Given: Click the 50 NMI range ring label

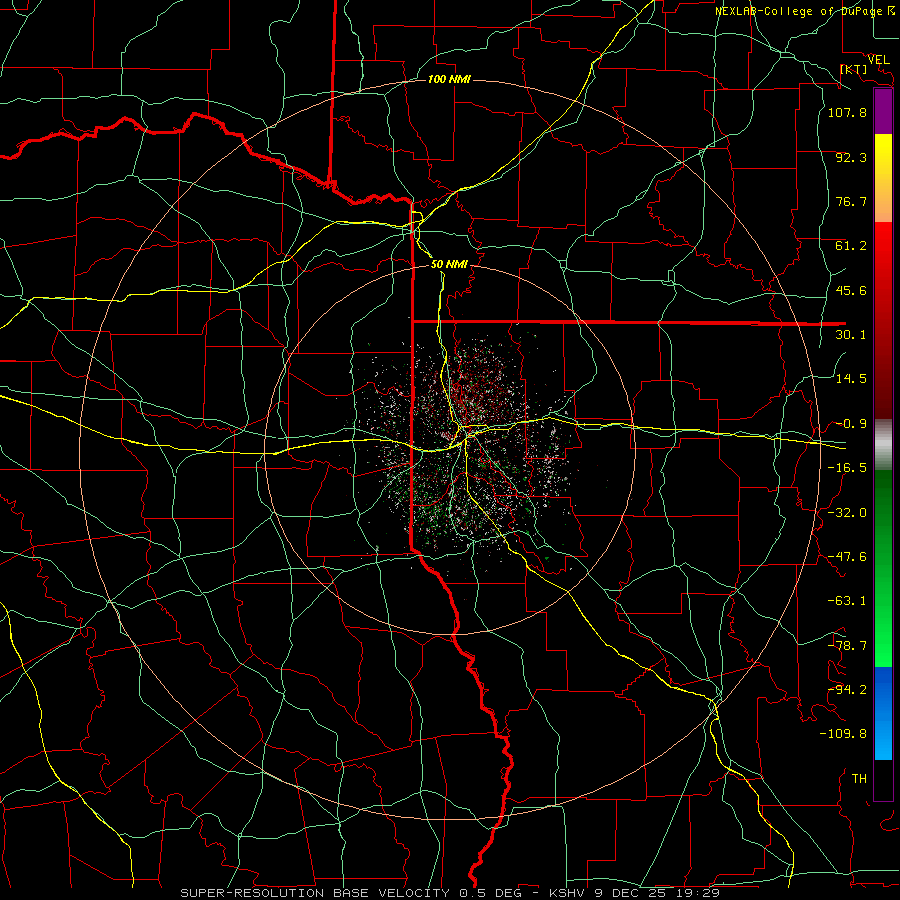Looking at the screenshot, I should point(449,264).
